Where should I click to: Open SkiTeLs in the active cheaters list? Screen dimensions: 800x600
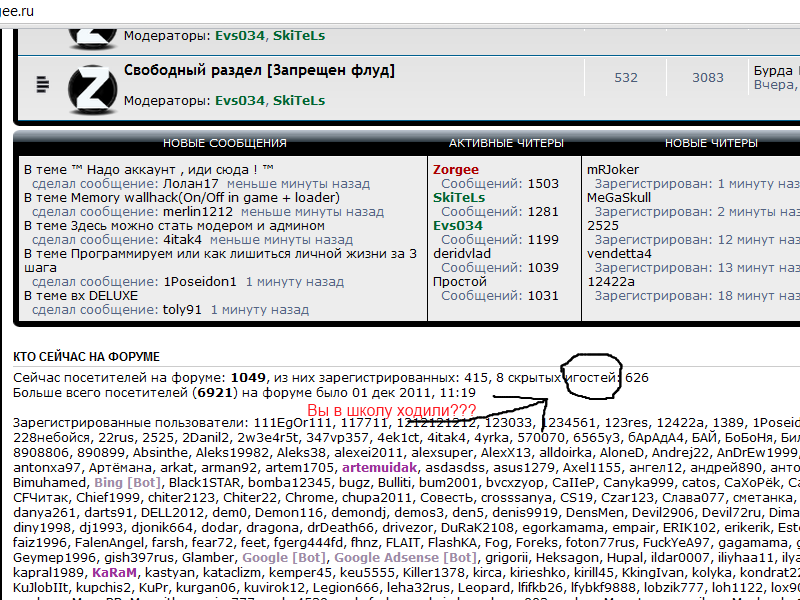pyautogui.click(x=459, y=197)
